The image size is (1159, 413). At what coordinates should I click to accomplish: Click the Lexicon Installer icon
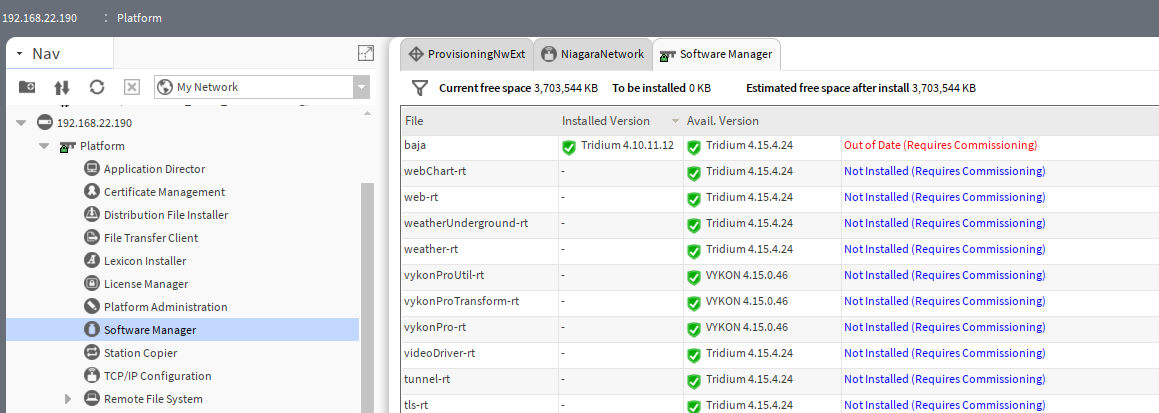[92, 260]
